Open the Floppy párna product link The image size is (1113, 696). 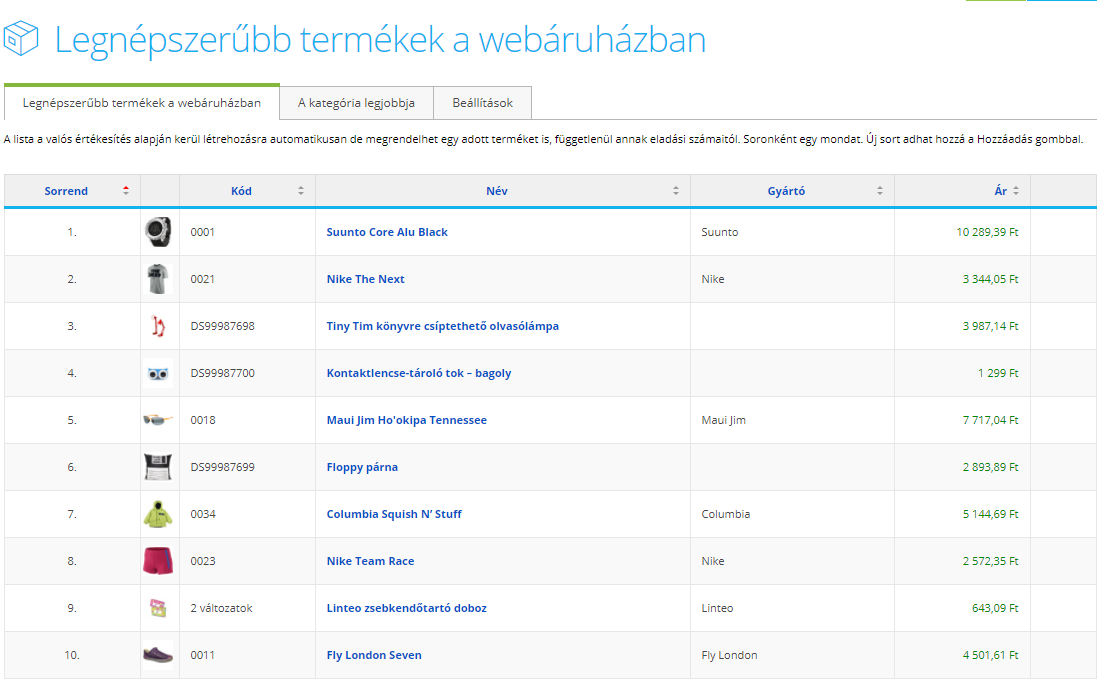tap(362, 467)
